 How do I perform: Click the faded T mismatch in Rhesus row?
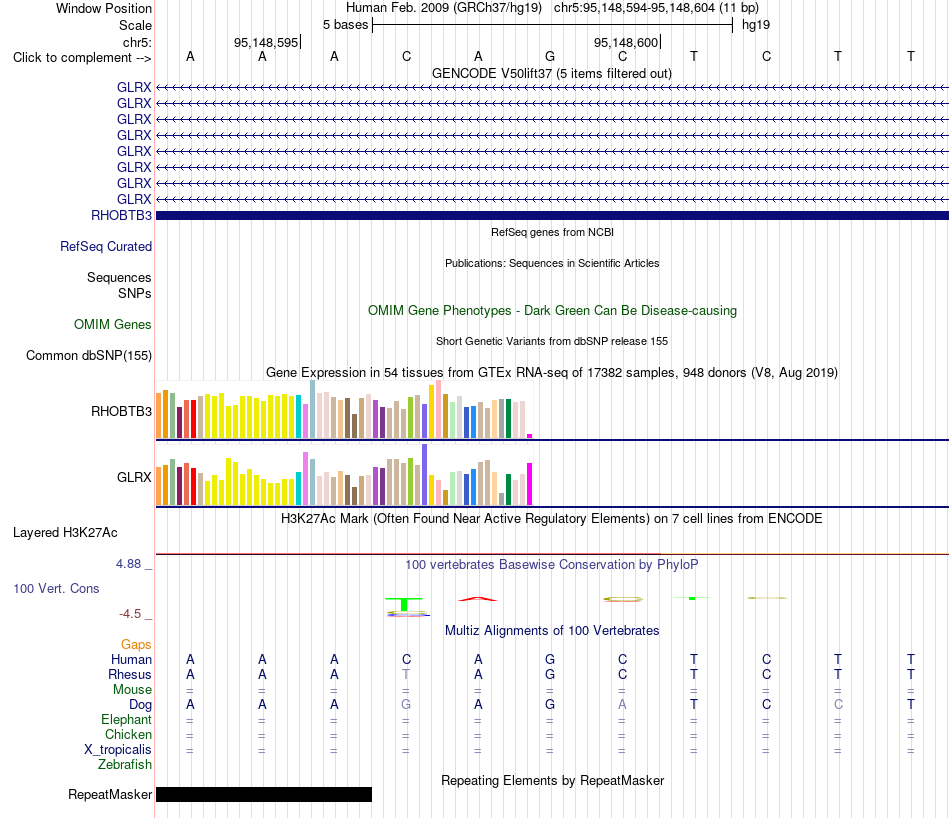(406, 674)
